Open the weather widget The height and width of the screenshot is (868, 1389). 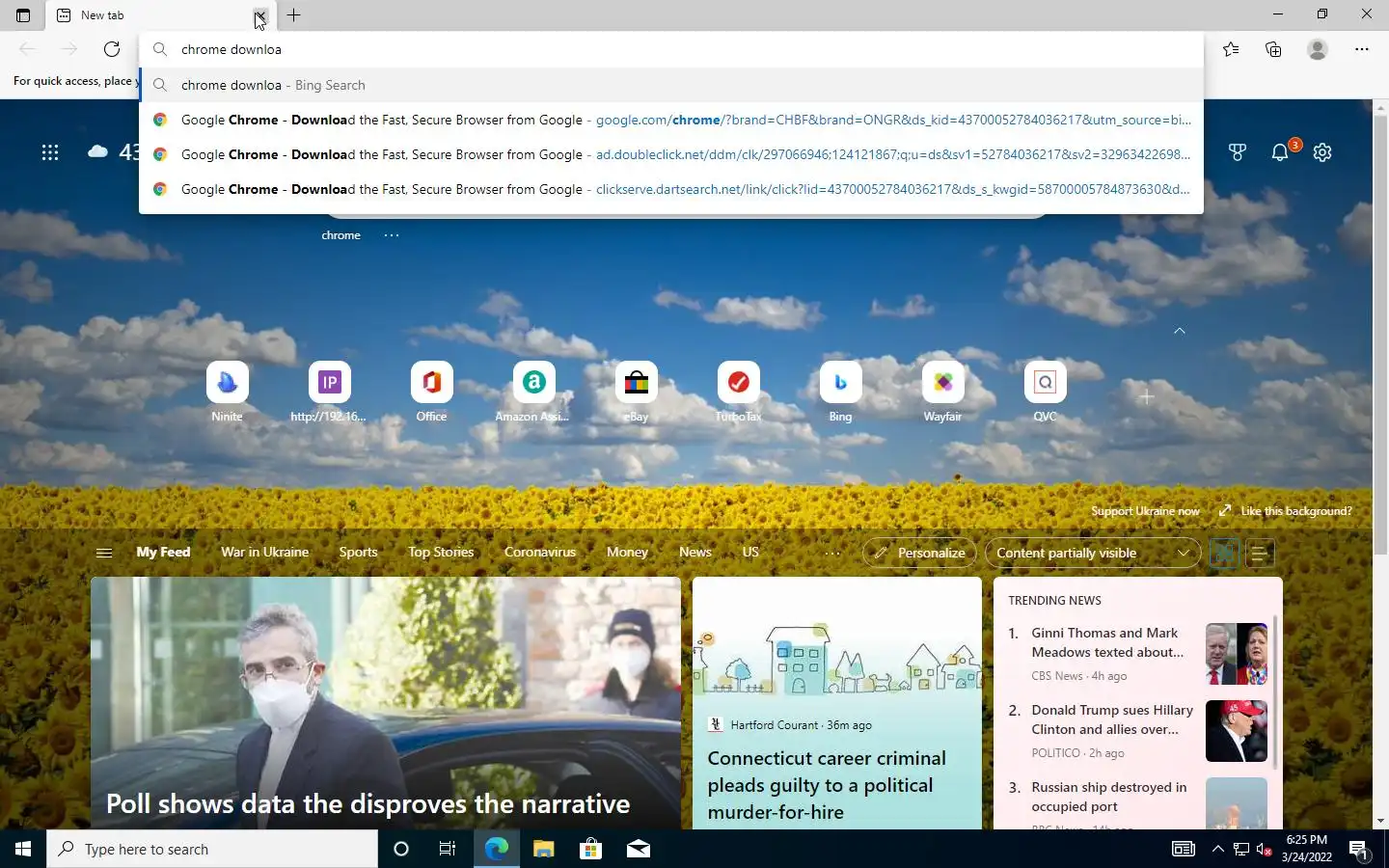tap(114, 152)
